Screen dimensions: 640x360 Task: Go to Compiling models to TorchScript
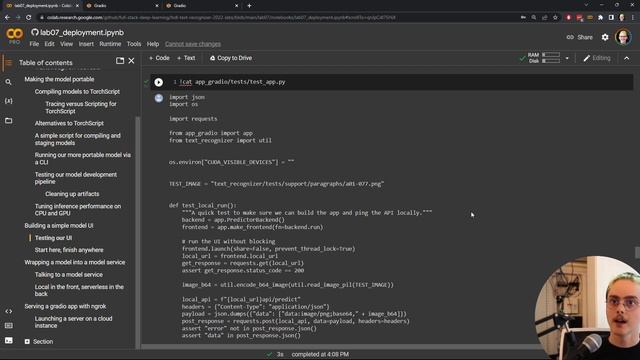[x=77, y=91]
